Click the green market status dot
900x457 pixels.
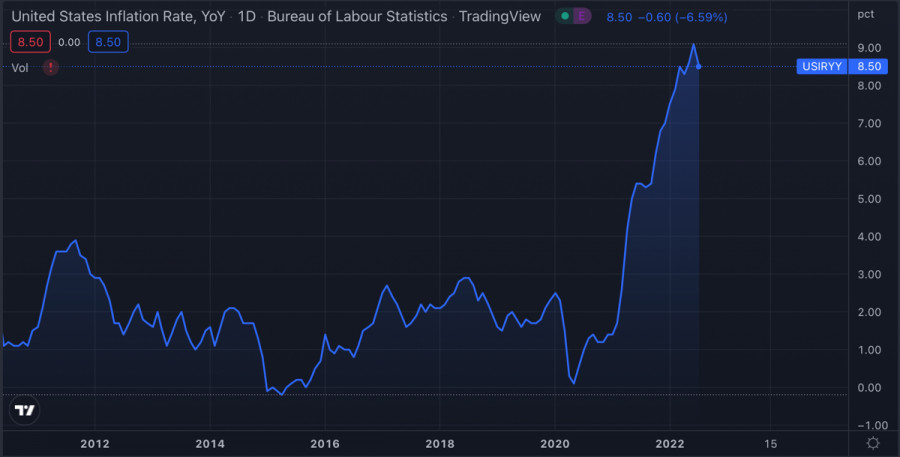click(x=565, y=17)
